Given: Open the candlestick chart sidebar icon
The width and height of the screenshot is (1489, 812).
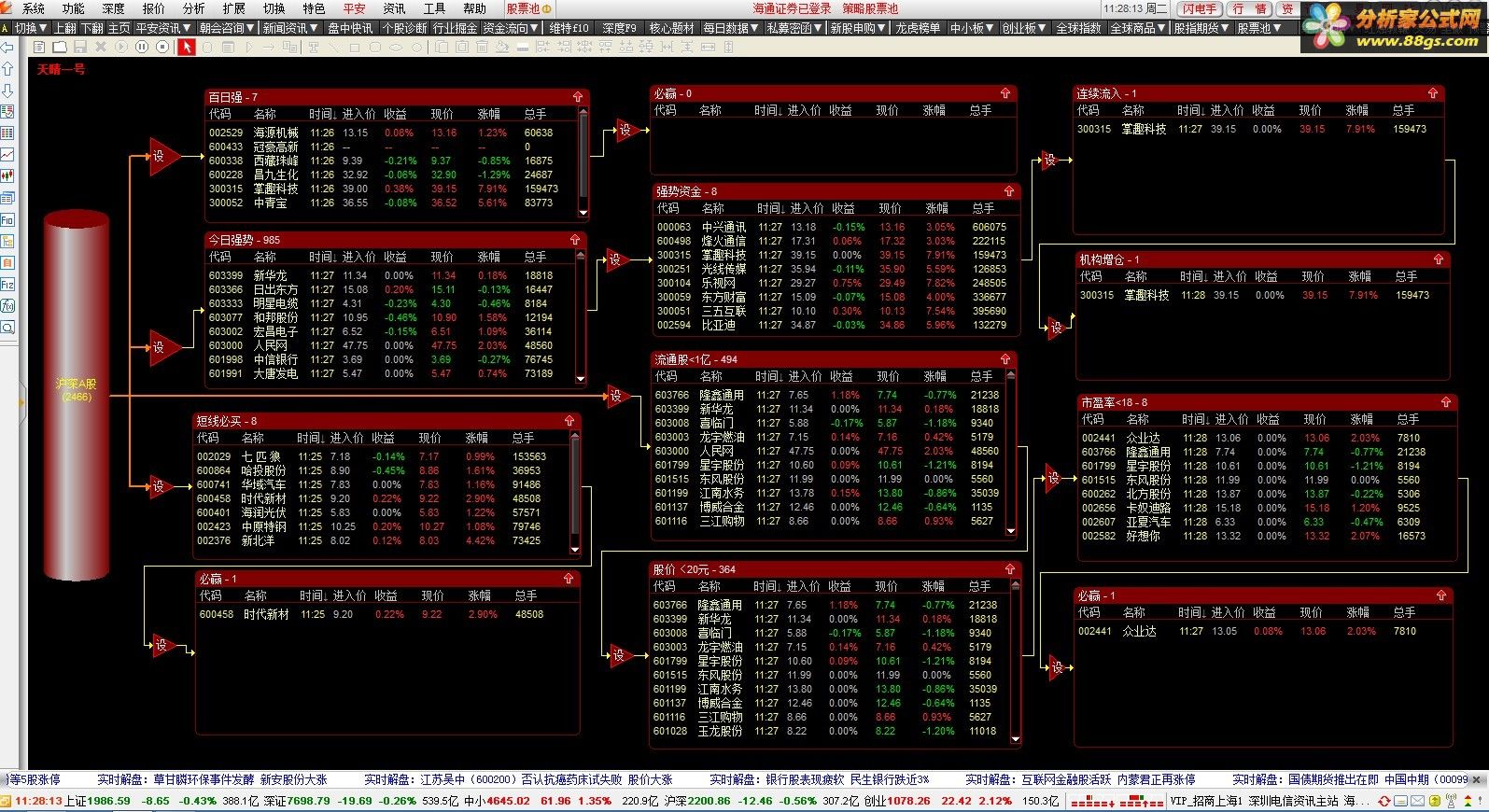Looking at the screenshot, I should click(x=7, y=175).
